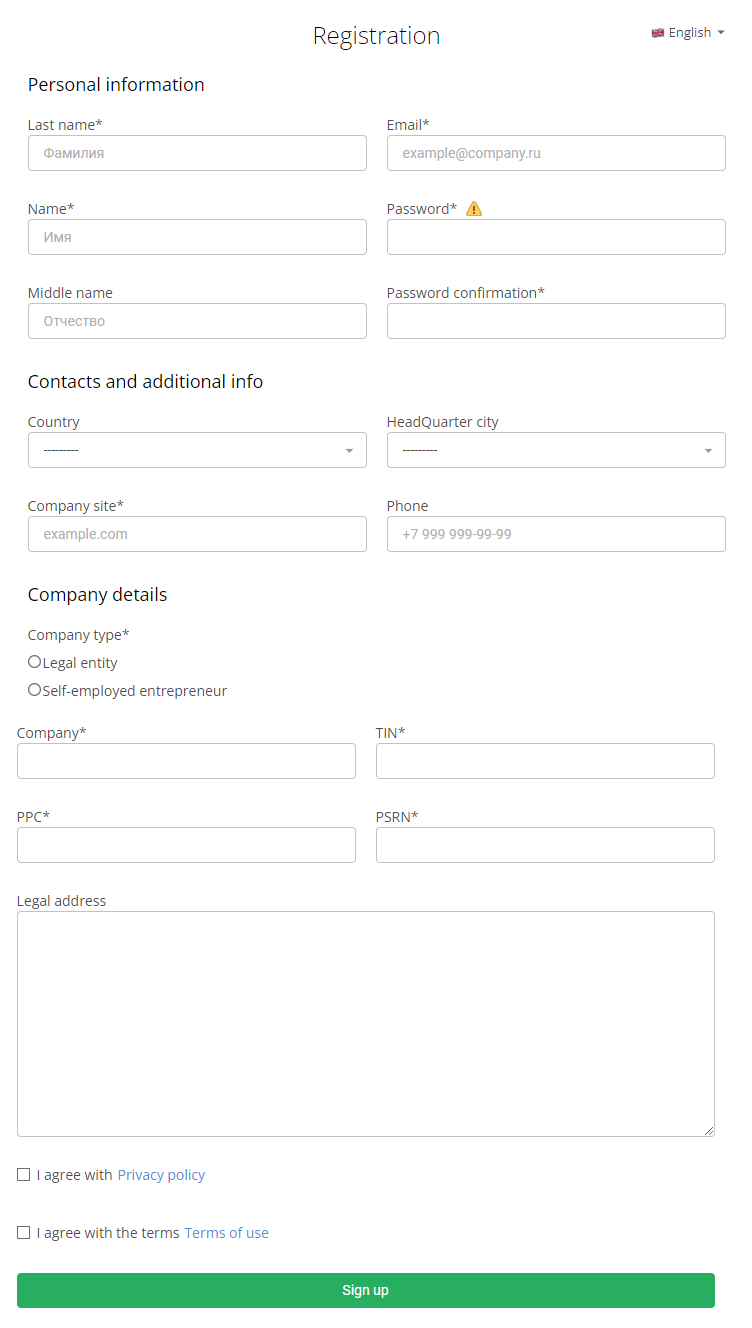Follow the Terms of use link
The width and height of the screenshot is (752, 1328).
click(x=226, y=1233)
